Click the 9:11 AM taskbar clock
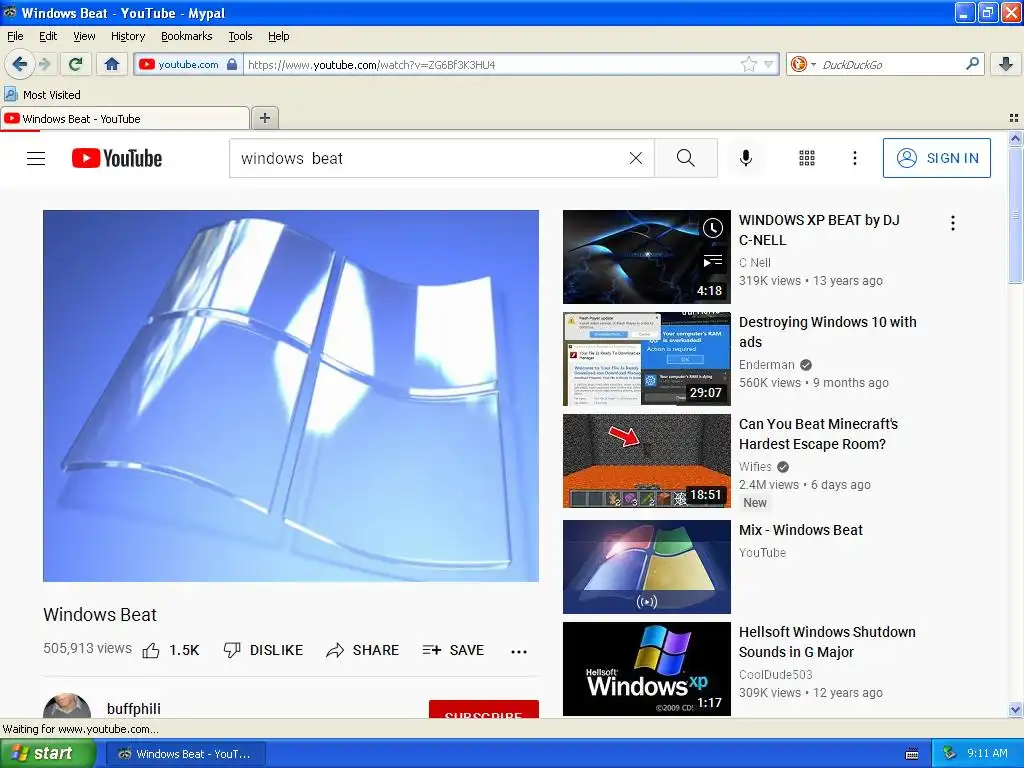The width and height of the screenshot is (1024, 768). click(987, 754)
